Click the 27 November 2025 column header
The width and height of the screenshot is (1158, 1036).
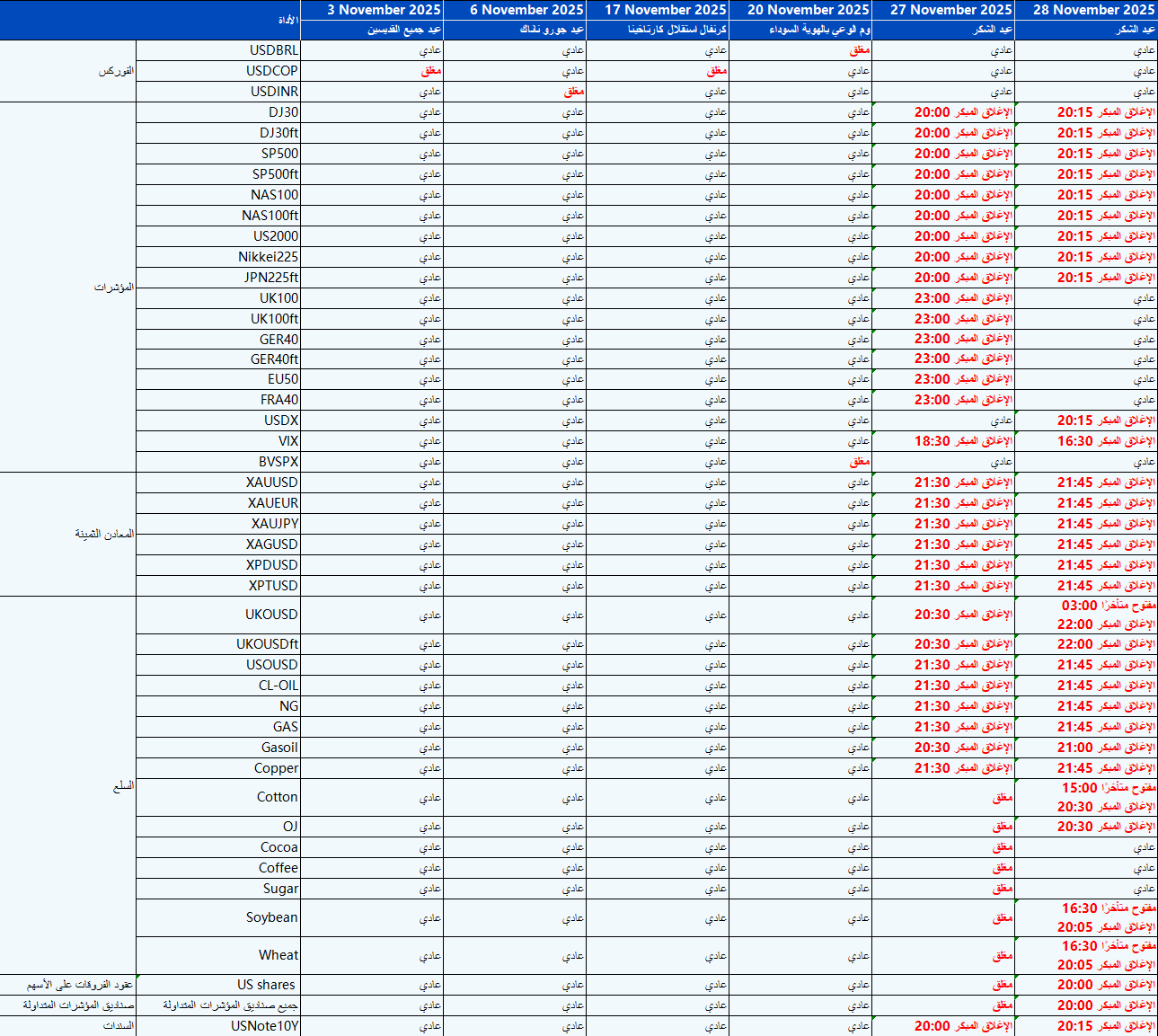point(950,10)
